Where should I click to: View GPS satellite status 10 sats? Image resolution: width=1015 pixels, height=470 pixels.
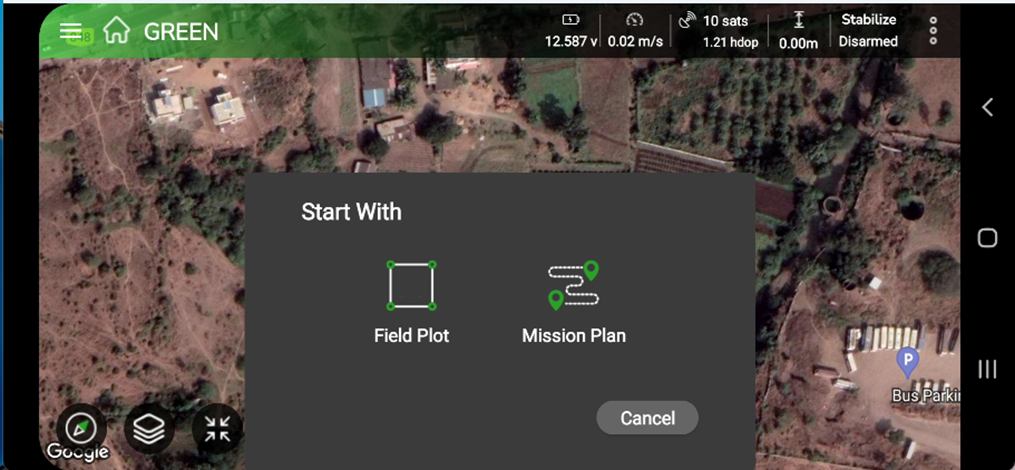719,31
